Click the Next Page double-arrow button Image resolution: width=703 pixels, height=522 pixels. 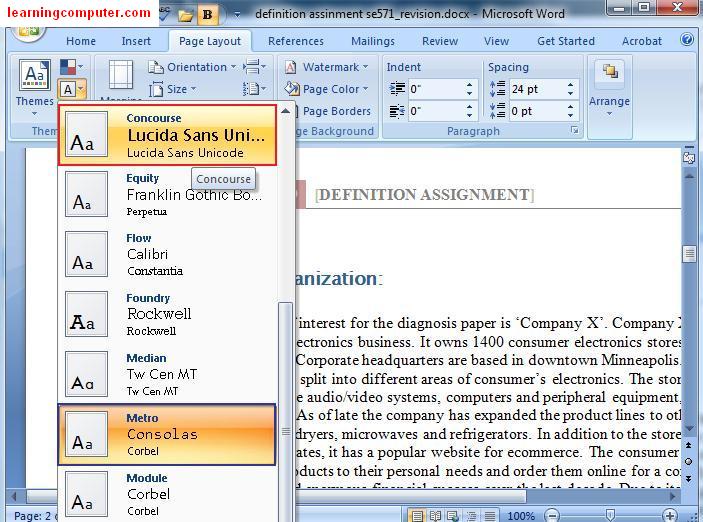point(689,478)
